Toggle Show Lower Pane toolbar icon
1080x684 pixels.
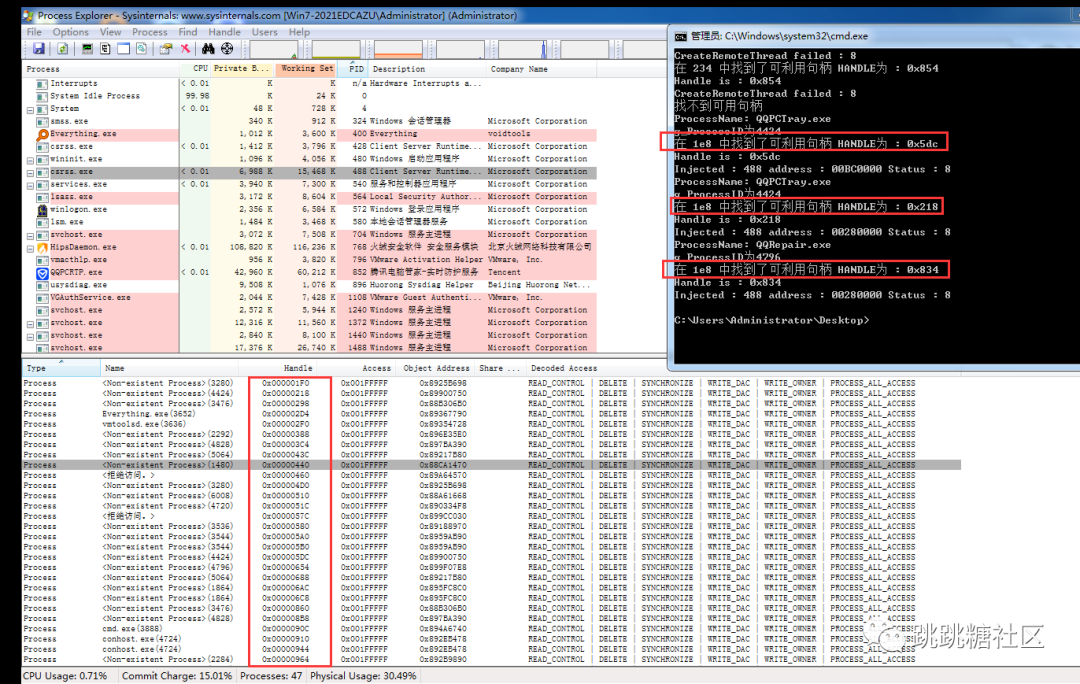pos(123,49)
